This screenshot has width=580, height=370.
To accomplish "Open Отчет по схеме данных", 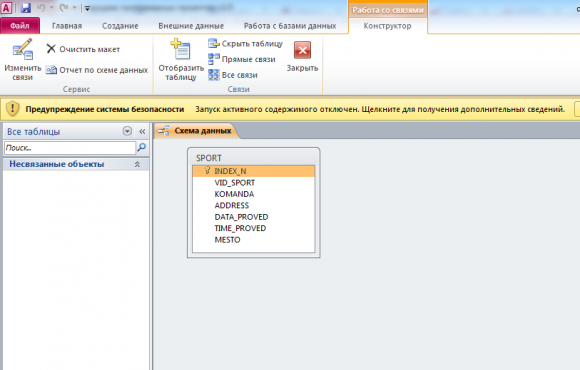I will coord(97,70).
